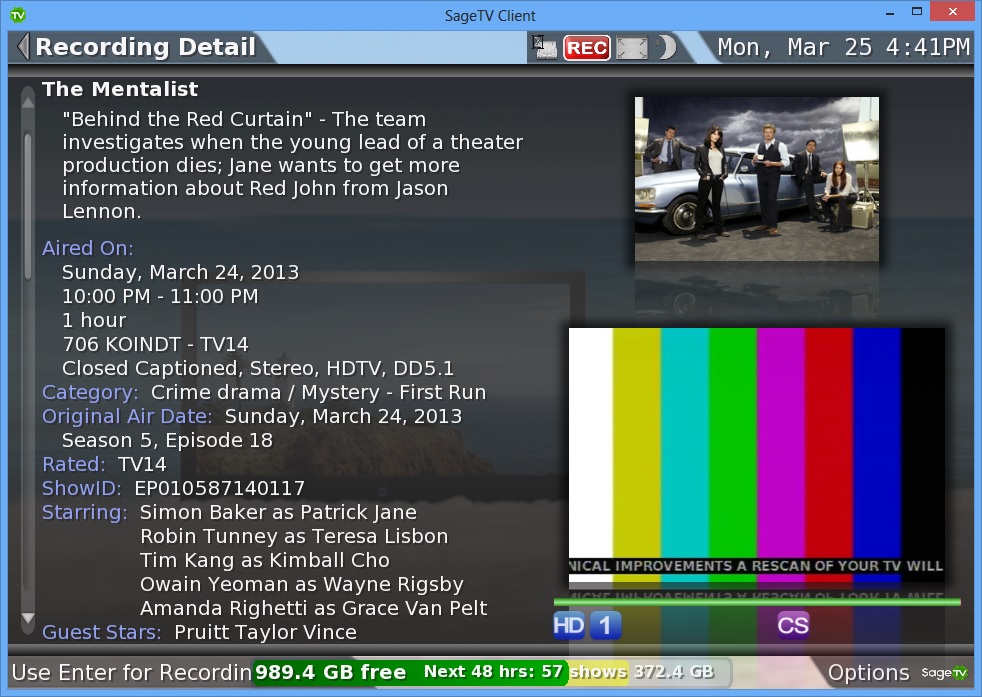Click the blue HD badge
Screen dimensions: 982x697
click(569, 625)
